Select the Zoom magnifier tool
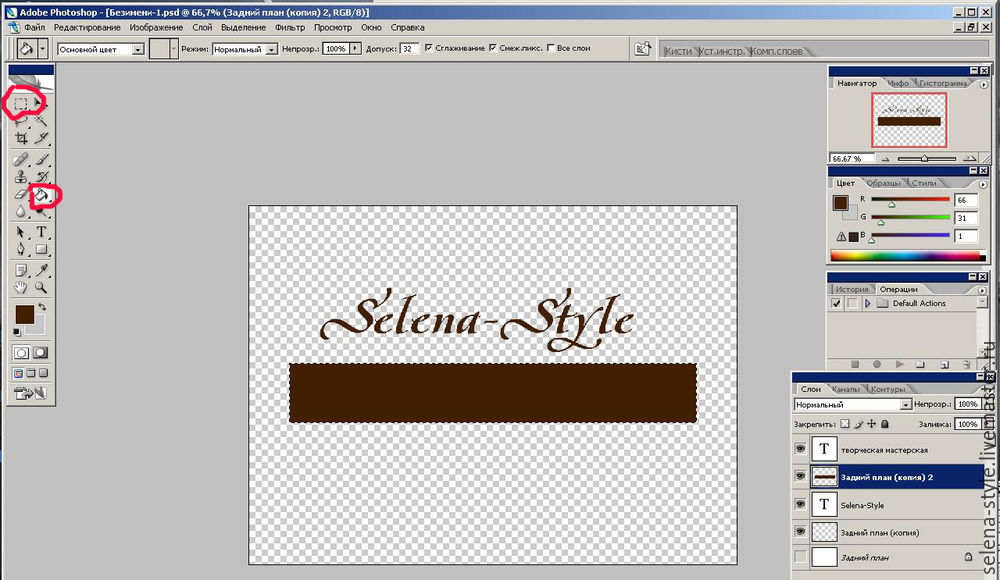The image size is (1000, 580). [41, 288]
